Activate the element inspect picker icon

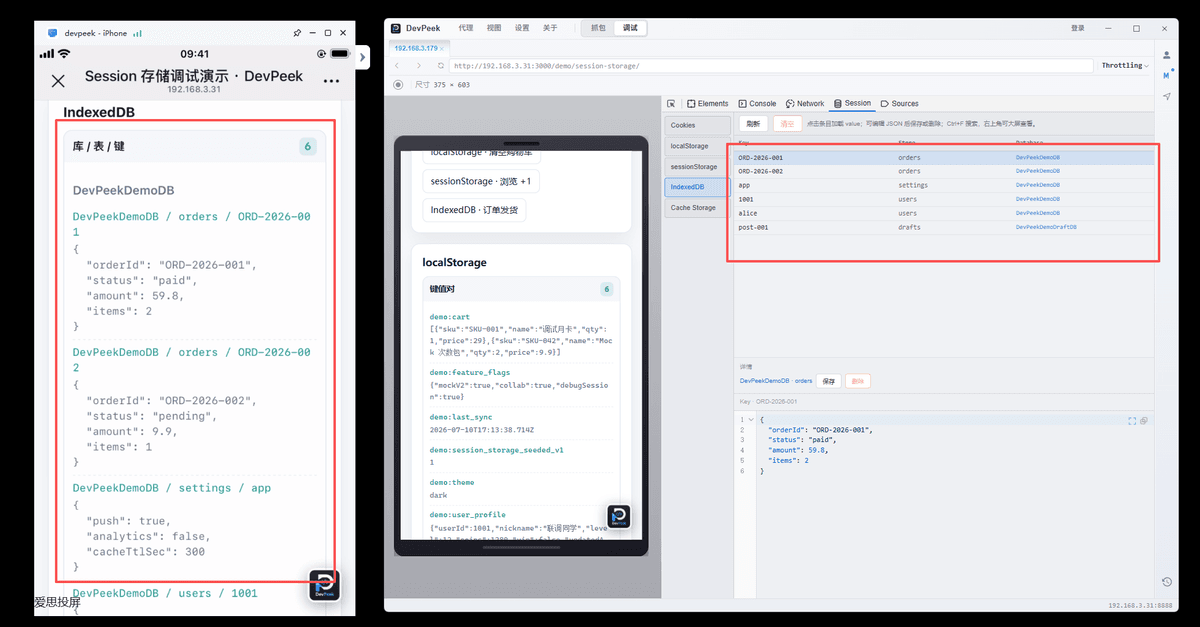672,103
